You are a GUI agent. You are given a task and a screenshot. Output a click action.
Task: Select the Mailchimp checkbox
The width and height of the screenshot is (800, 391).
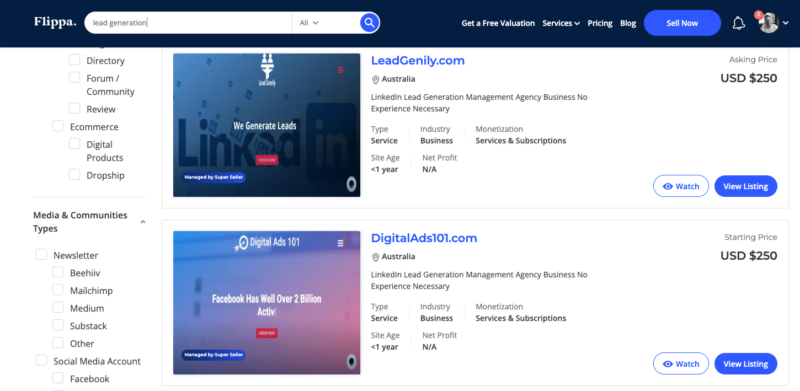click(x=58, y=290)
